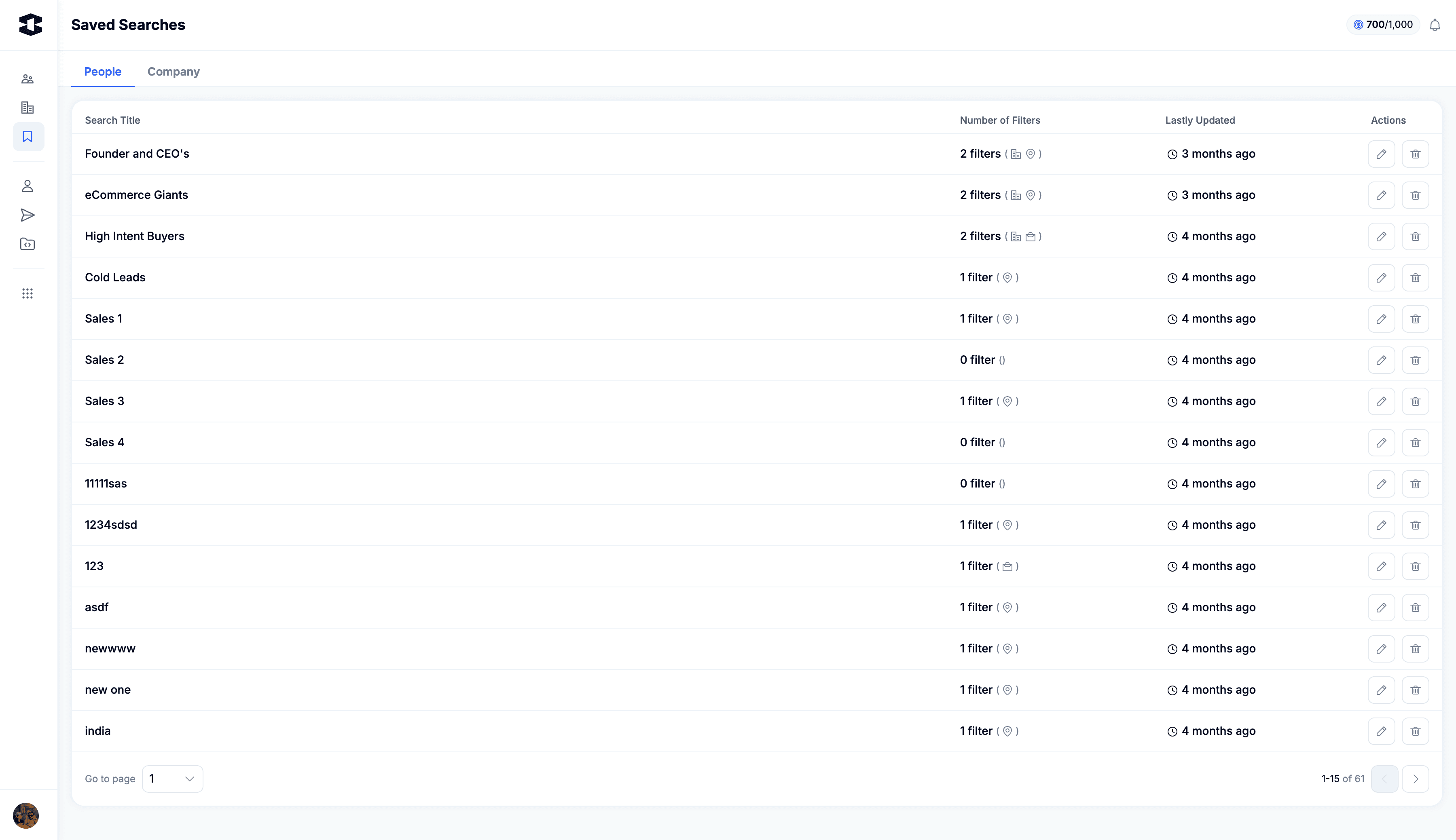Go to next page of results
1456x840 pixels.
click(1415, 779)
